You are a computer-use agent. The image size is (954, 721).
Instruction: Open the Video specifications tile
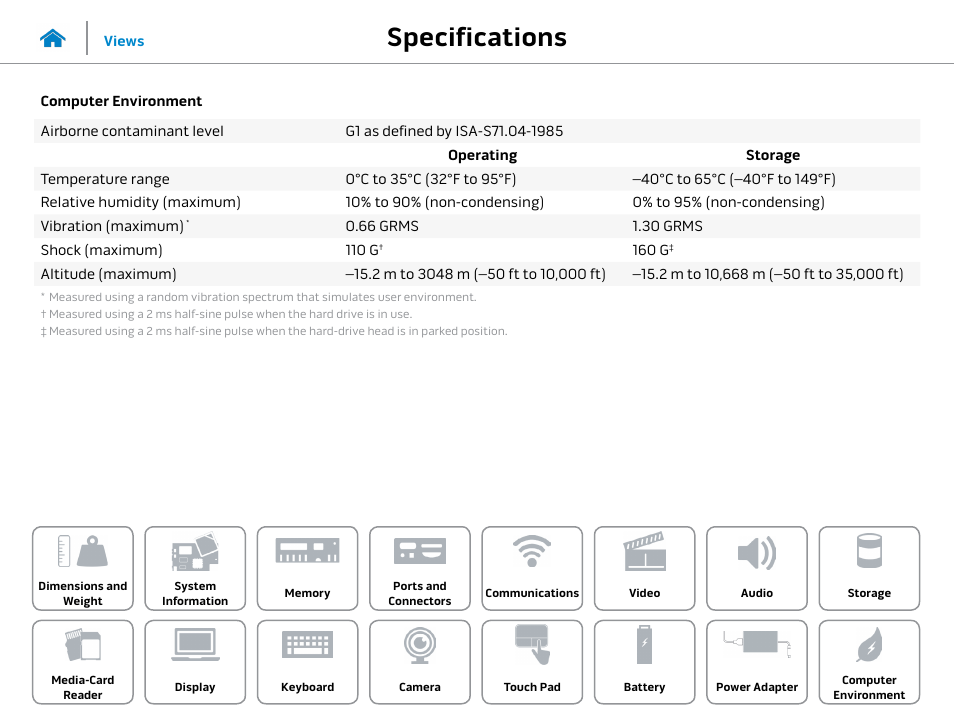644,568
